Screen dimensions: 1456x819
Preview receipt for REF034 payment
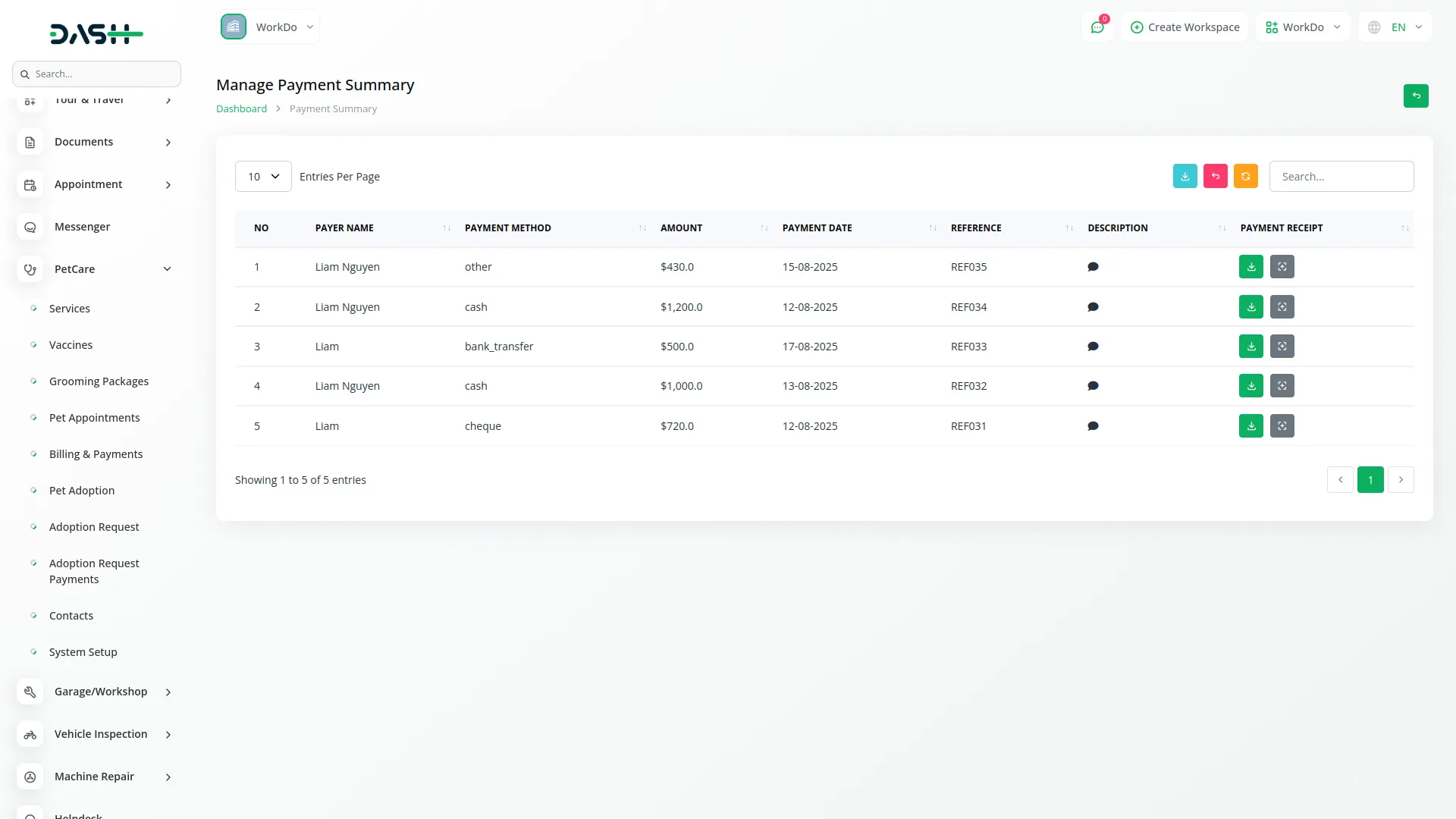(x=1282, y=307)
